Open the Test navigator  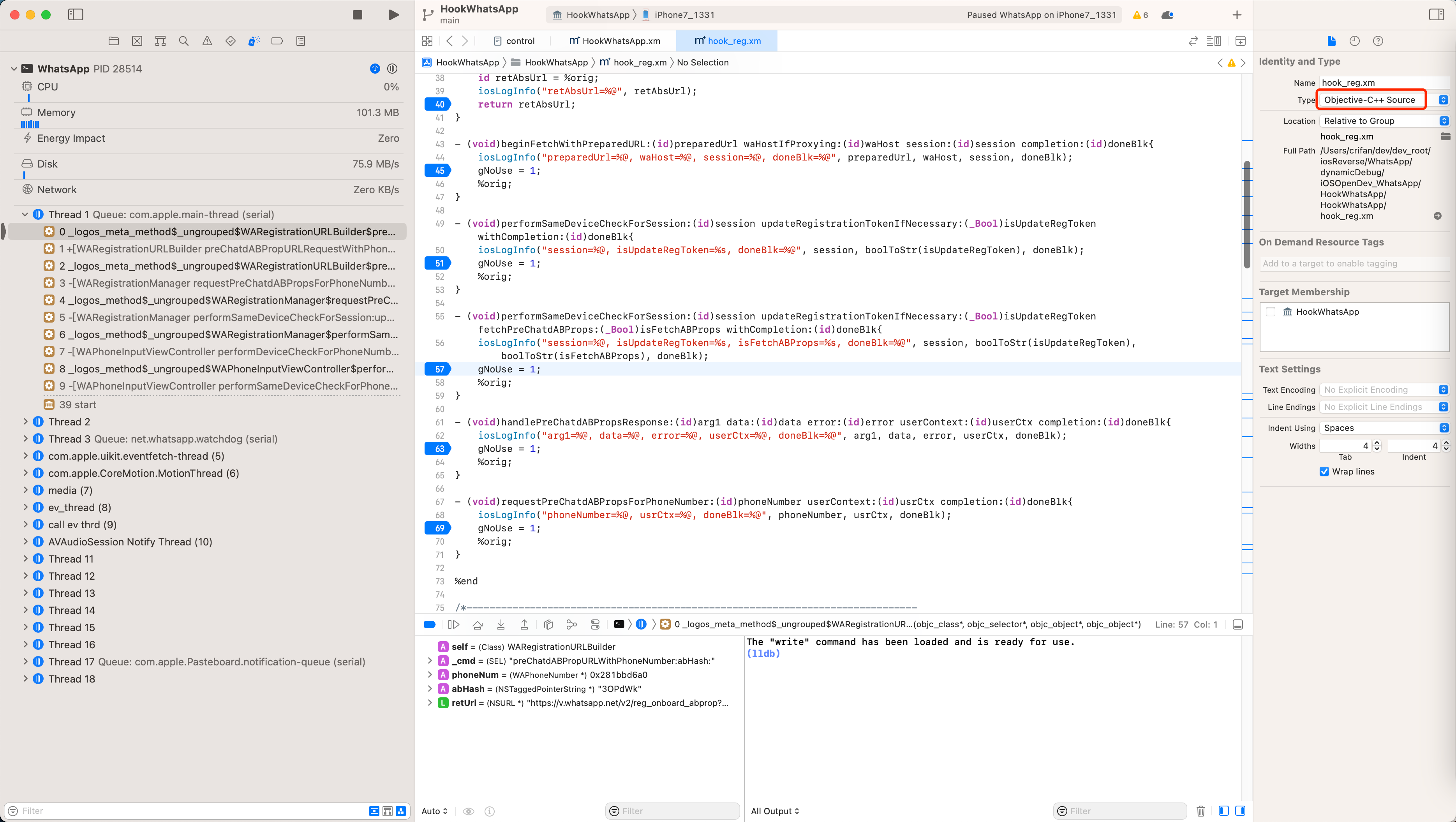tap(230, 41)
